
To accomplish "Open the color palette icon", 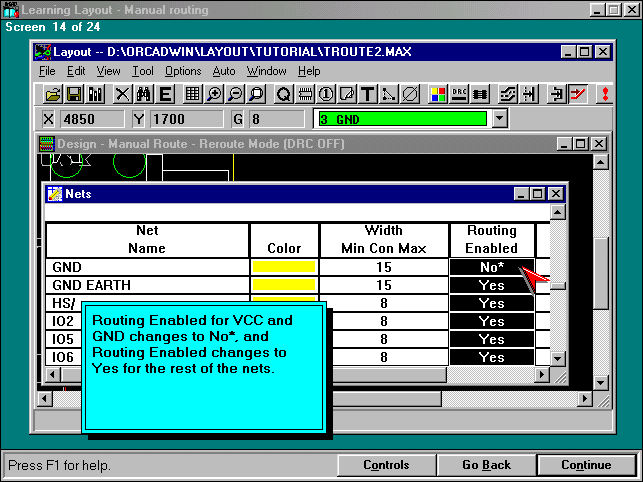I will click(x=437, y=94).
